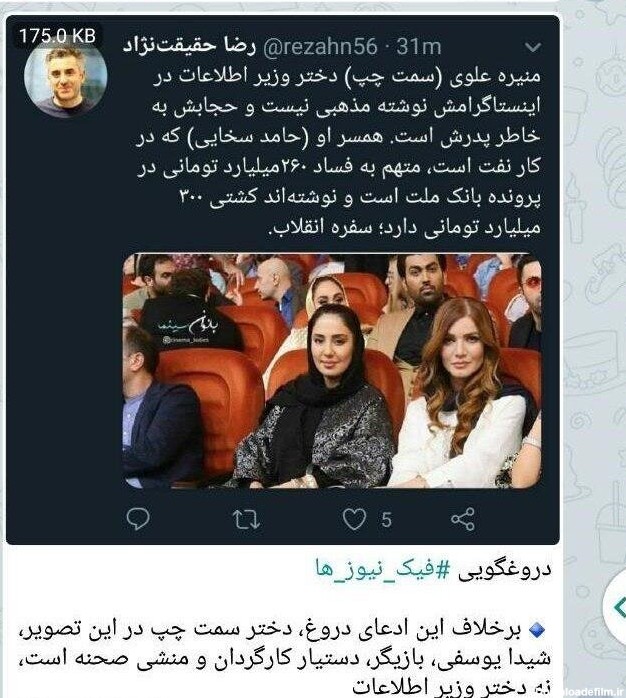Like the tweet with the heart icon
626x698 pixels.
pos(354,519)
